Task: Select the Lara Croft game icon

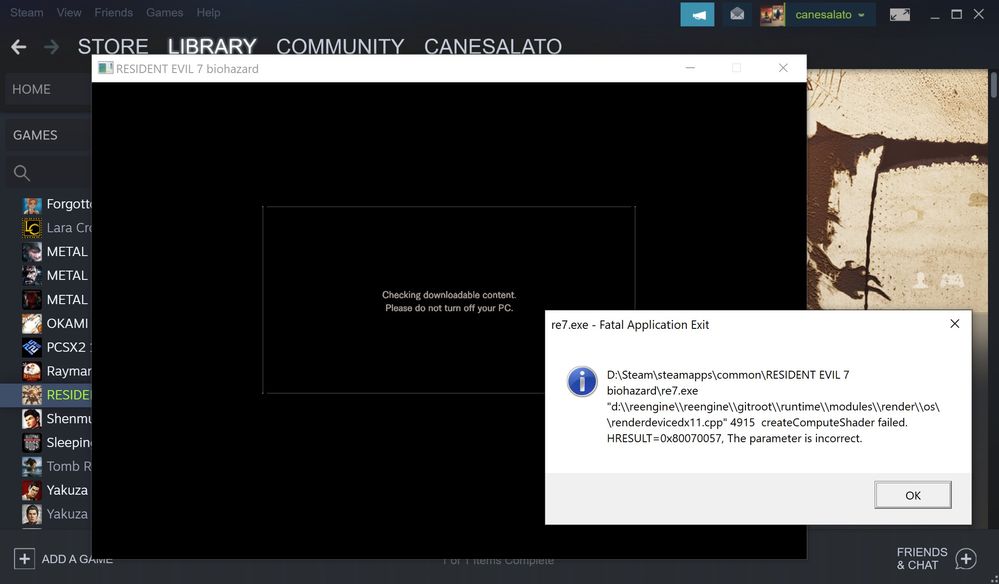Action: pos(32,228)
